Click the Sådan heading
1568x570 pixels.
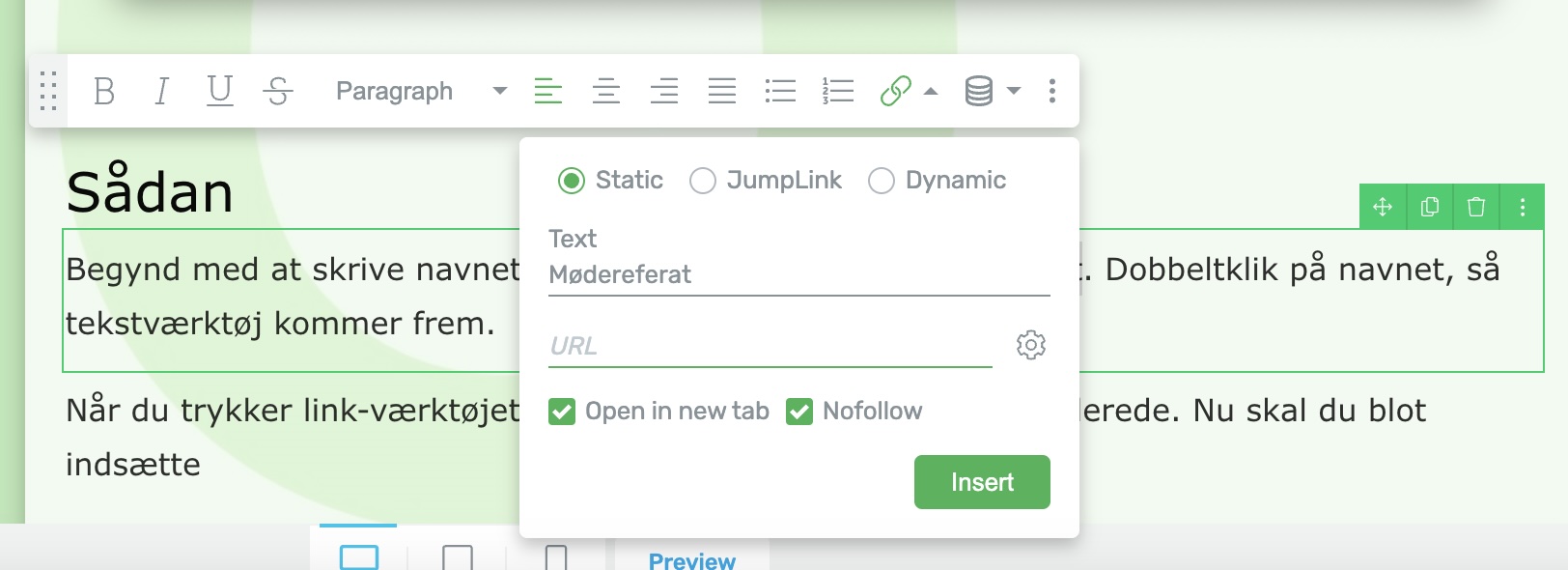tap(150, 190)
